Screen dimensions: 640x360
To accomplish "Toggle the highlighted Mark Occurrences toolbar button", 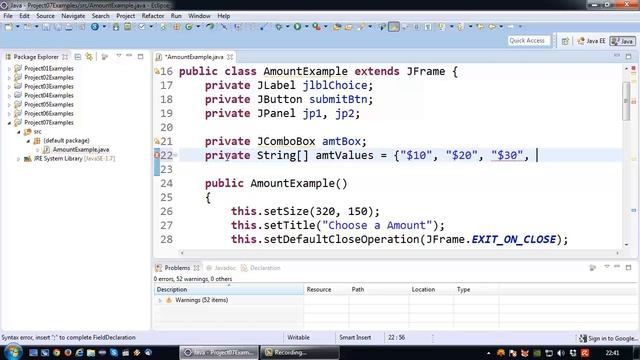I will coord(394,27).
